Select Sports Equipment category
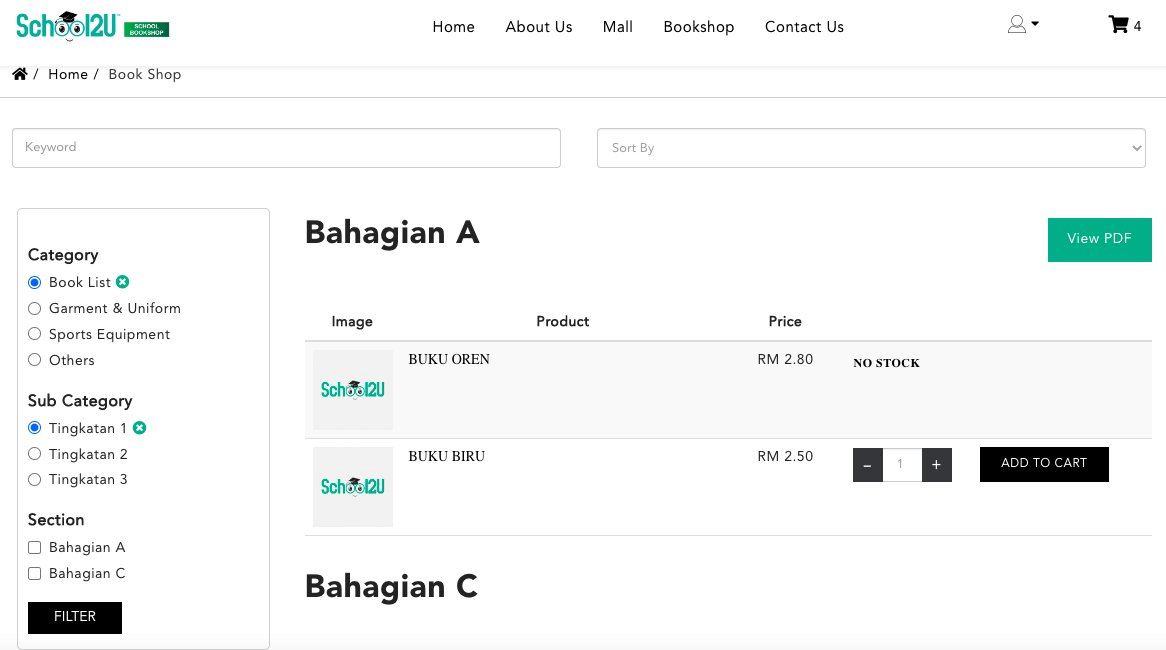Screen dimensions: 1166x650 pyautogui.click(x=34, y=334)
